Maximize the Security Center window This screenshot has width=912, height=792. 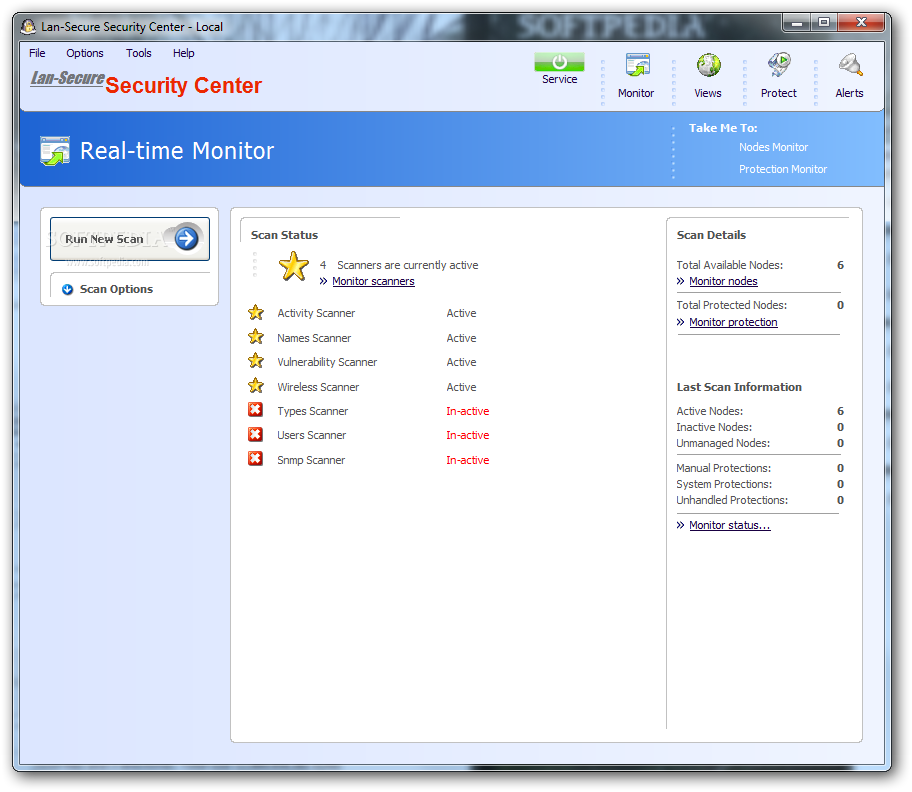[824, 23]
